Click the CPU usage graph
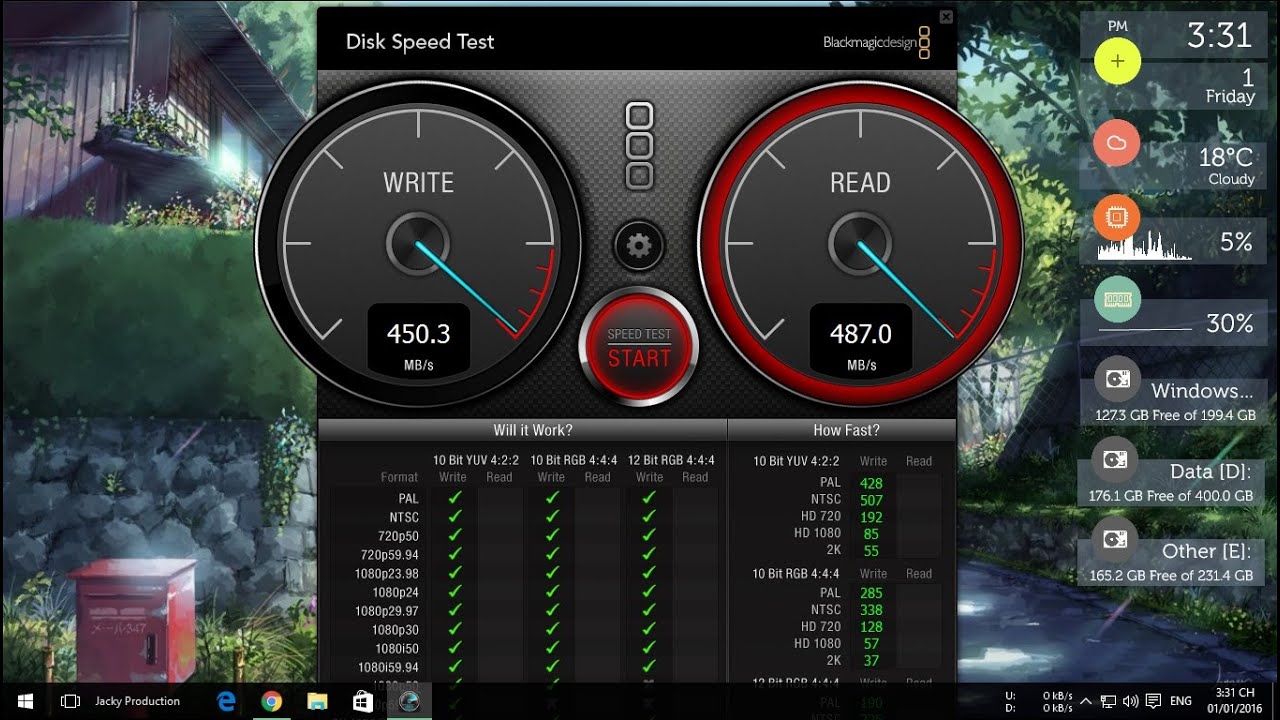Viewport: 1280px width, 720px height. (x=1145, y=246)
